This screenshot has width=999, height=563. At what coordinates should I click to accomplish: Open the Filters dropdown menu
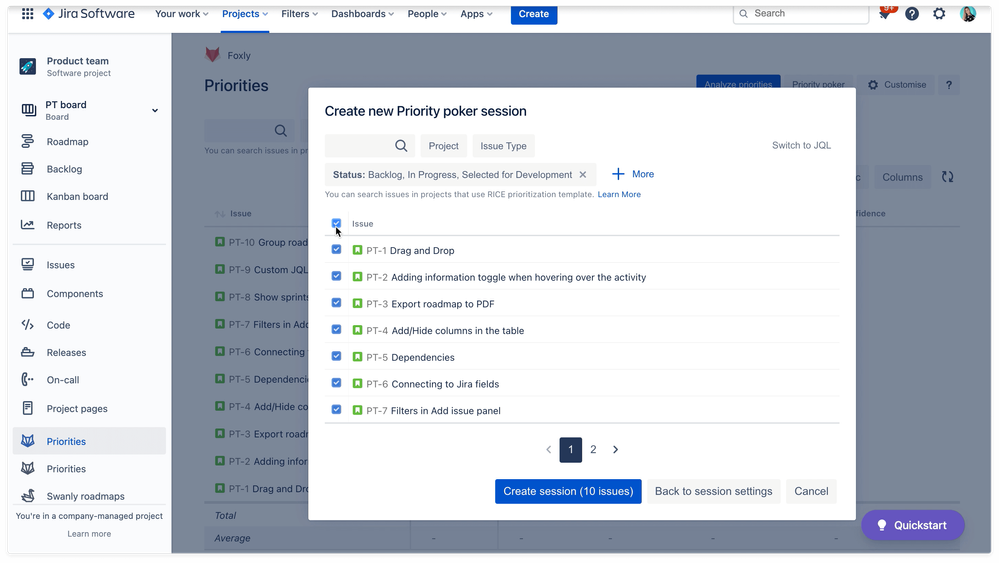coord(299,13)
